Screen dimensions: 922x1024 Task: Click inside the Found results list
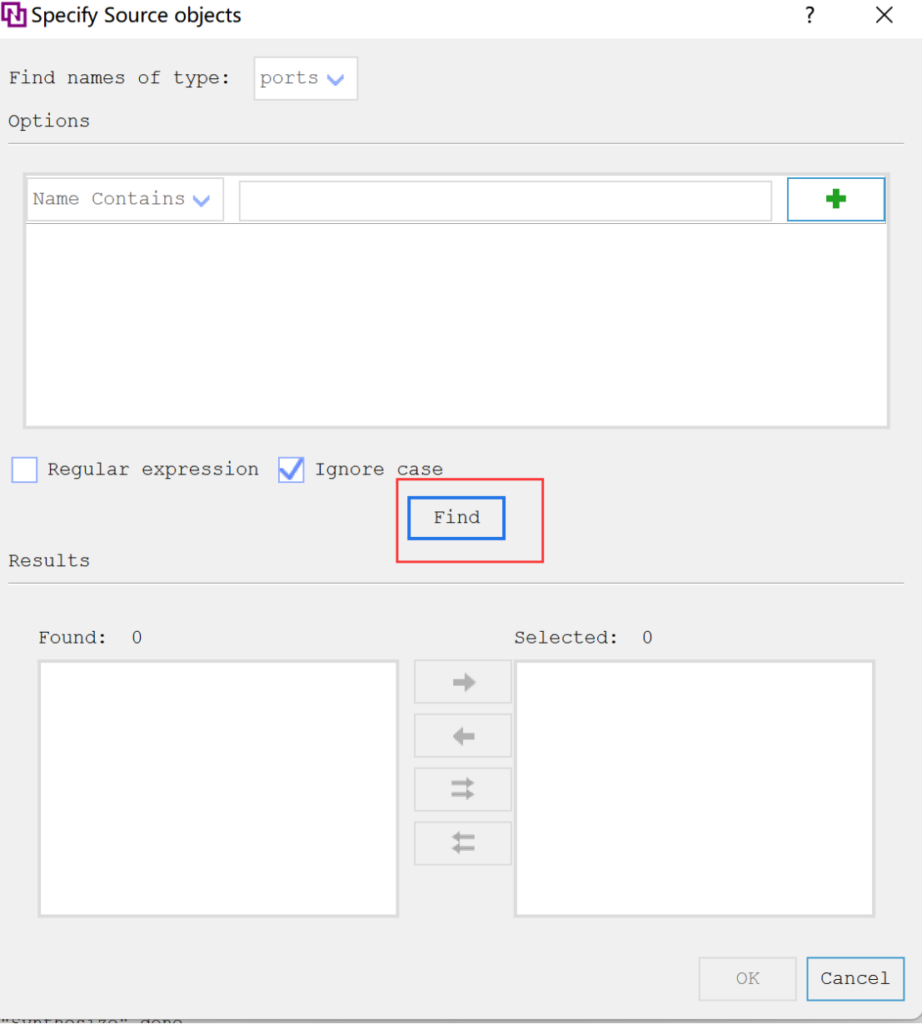pyautogui.click(x=218, y=787)
